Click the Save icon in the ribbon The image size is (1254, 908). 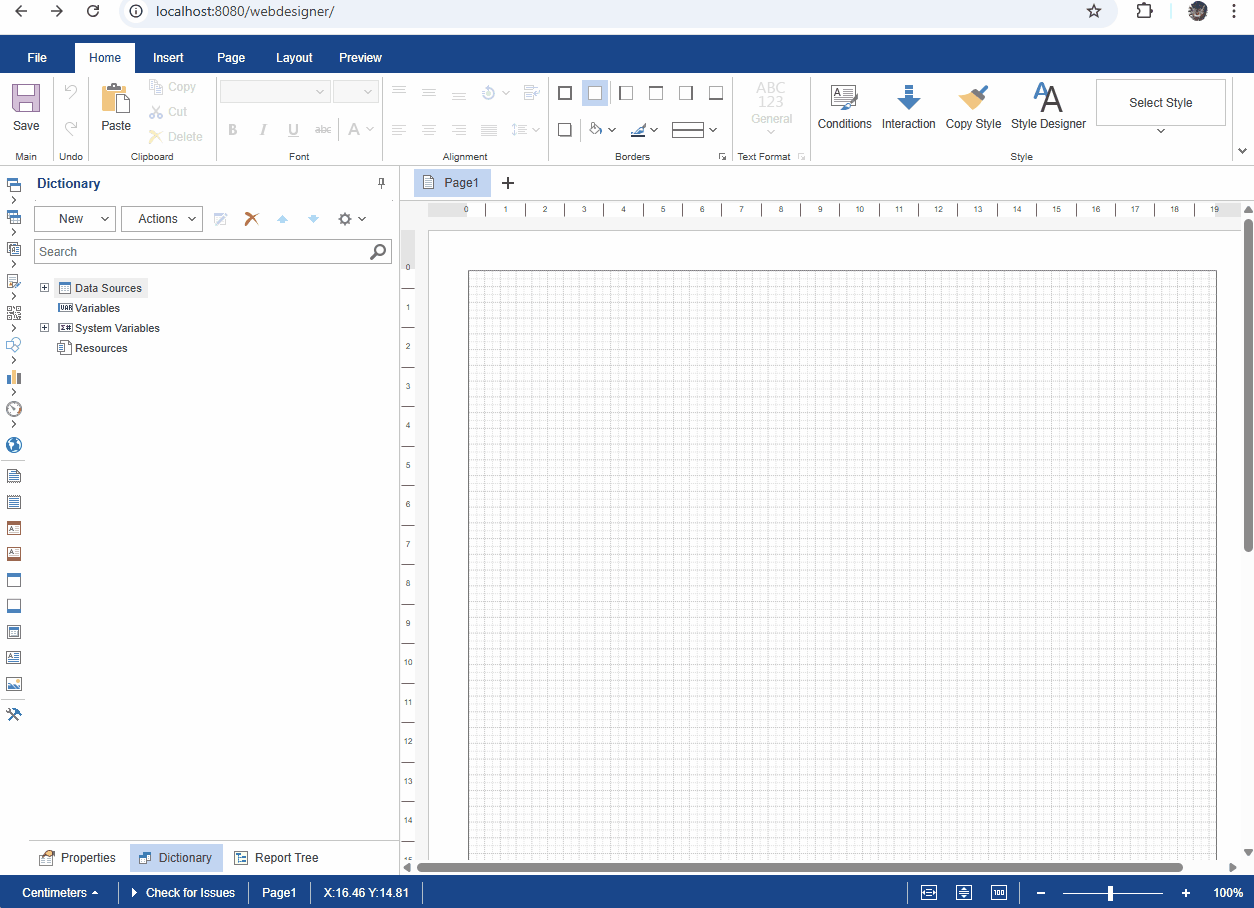click(26, 107)
